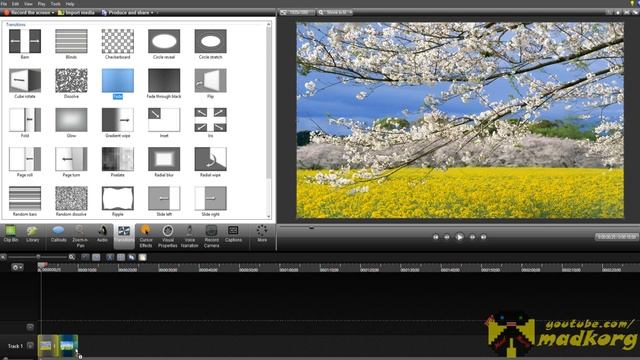
Task: Open the Play menu
Action: coord(42,4)
